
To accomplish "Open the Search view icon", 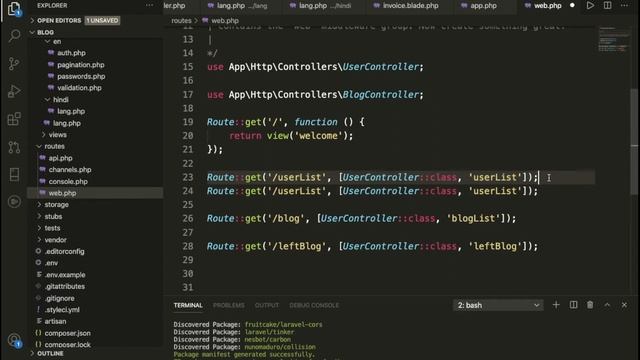I will pyautogui.click(x=14, y=36).
